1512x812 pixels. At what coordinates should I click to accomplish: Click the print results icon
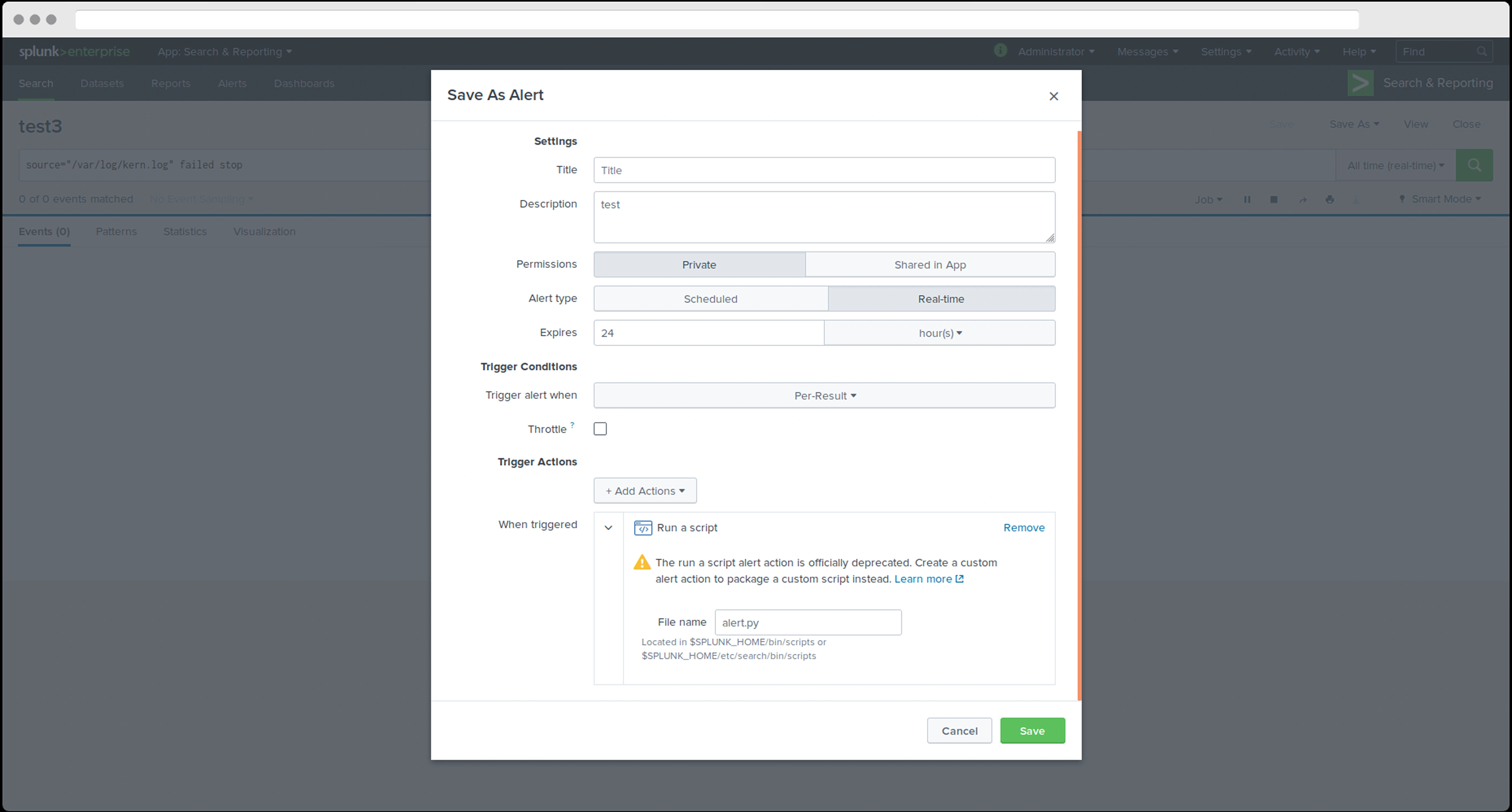click(x=1330, y=200)
